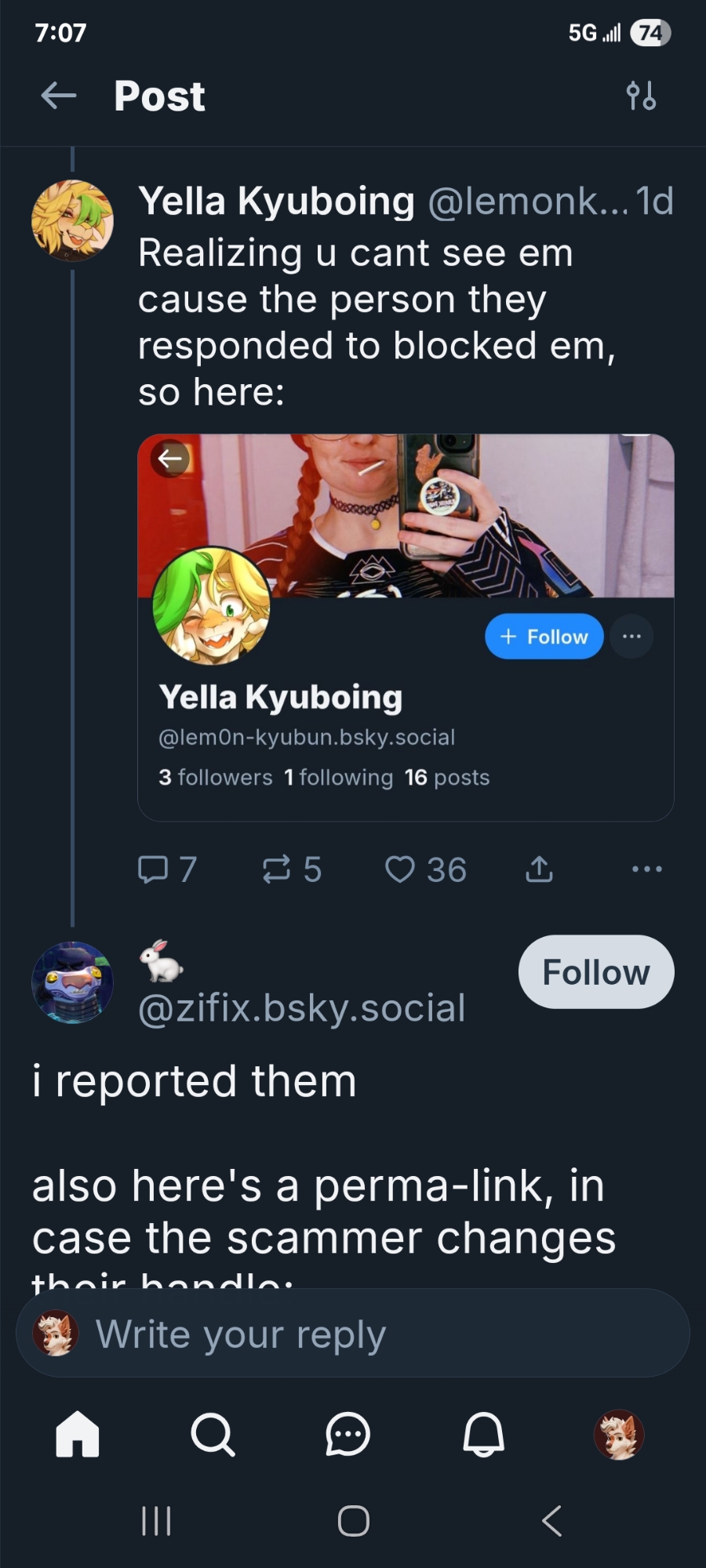
Task: Open the embedded profile screenshot image
Action: 406,627
